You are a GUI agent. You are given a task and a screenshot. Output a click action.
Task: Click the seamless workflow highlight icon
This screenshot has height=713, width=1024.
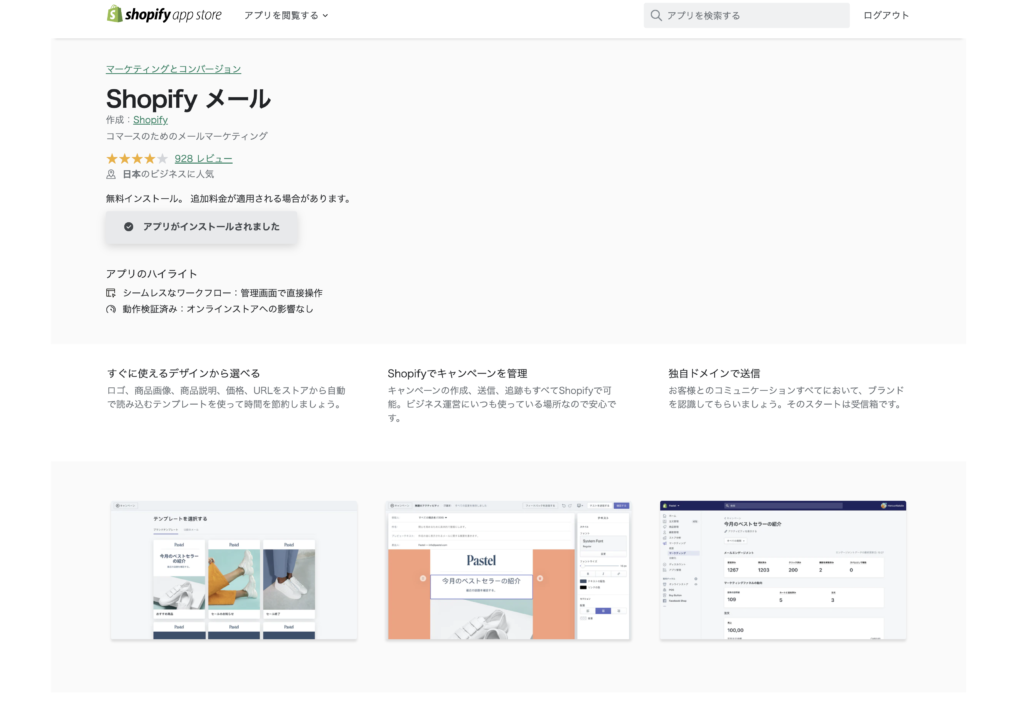pyautogui.click(x=111, y=293)
